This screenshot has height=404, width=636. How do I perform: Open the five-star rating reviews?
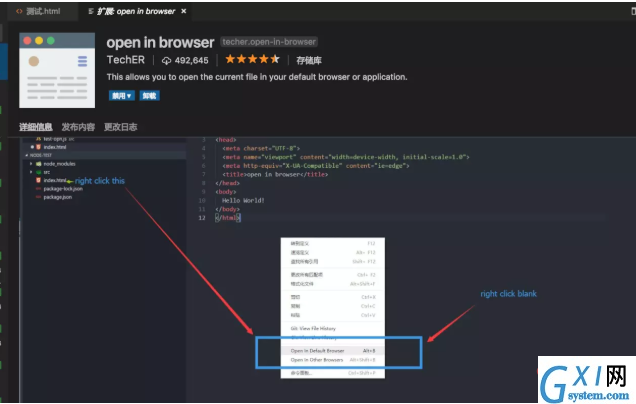click(252, 60)
